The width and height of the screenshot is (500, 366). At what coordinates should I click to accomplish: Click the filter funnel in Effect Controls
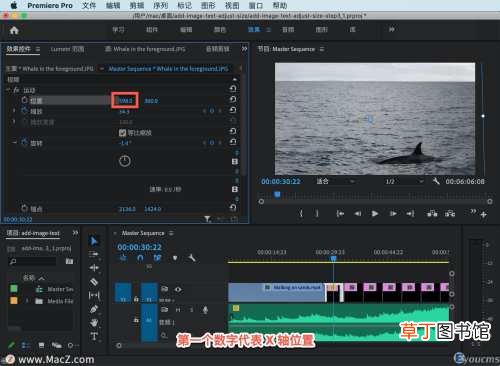click(x=207, y=219)
